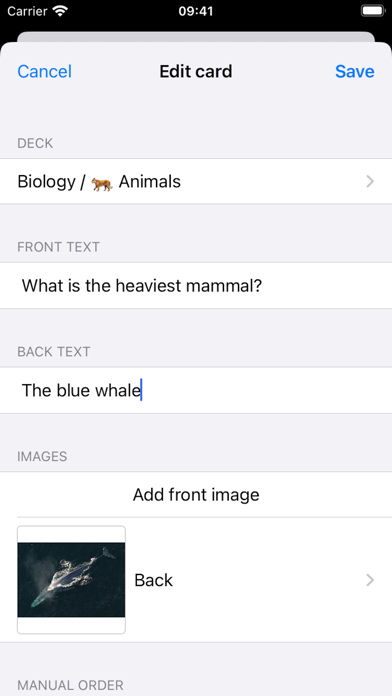Click the Edit card title

click(196, 71)
